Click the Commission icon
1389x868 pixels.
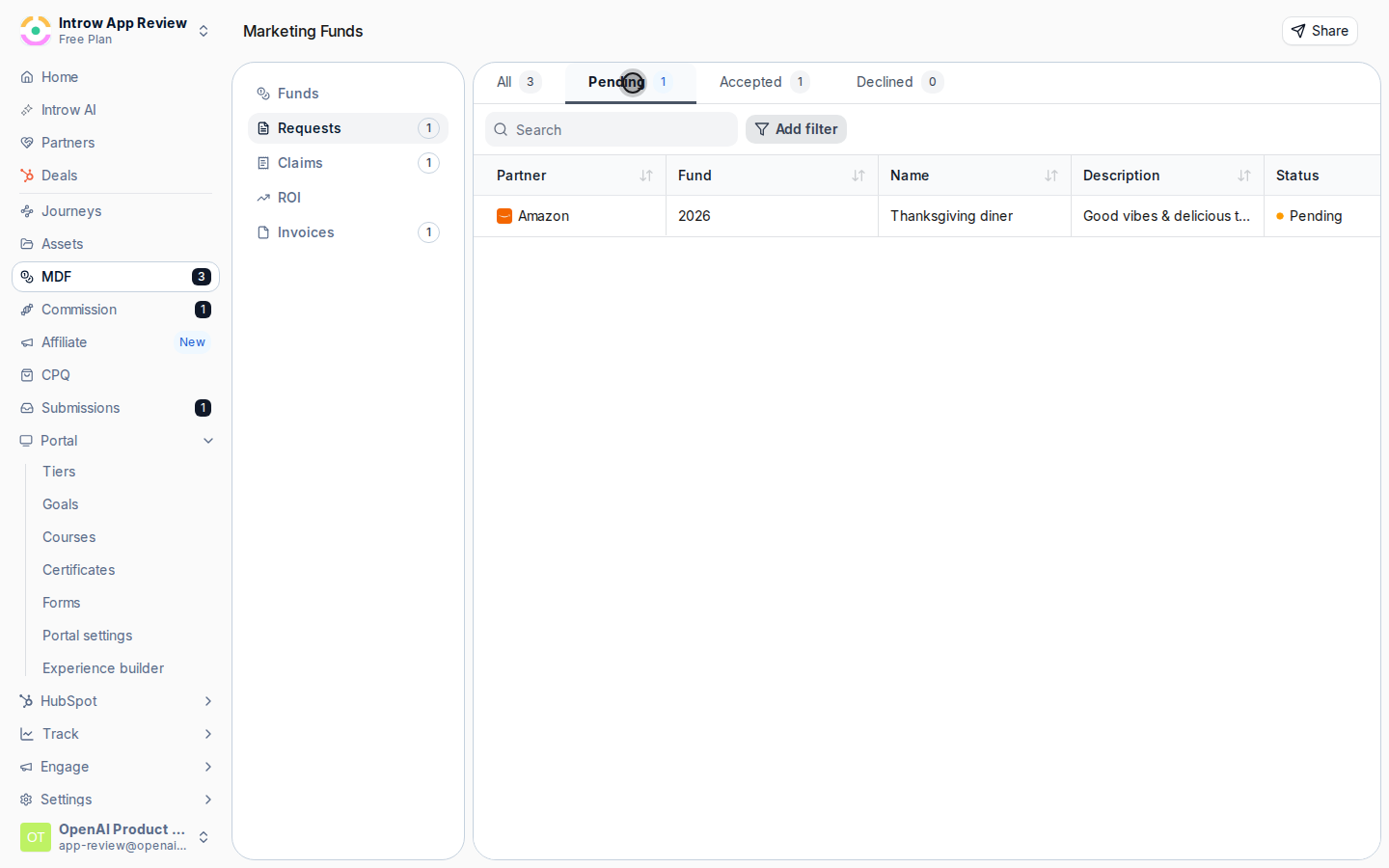[27, 310]
